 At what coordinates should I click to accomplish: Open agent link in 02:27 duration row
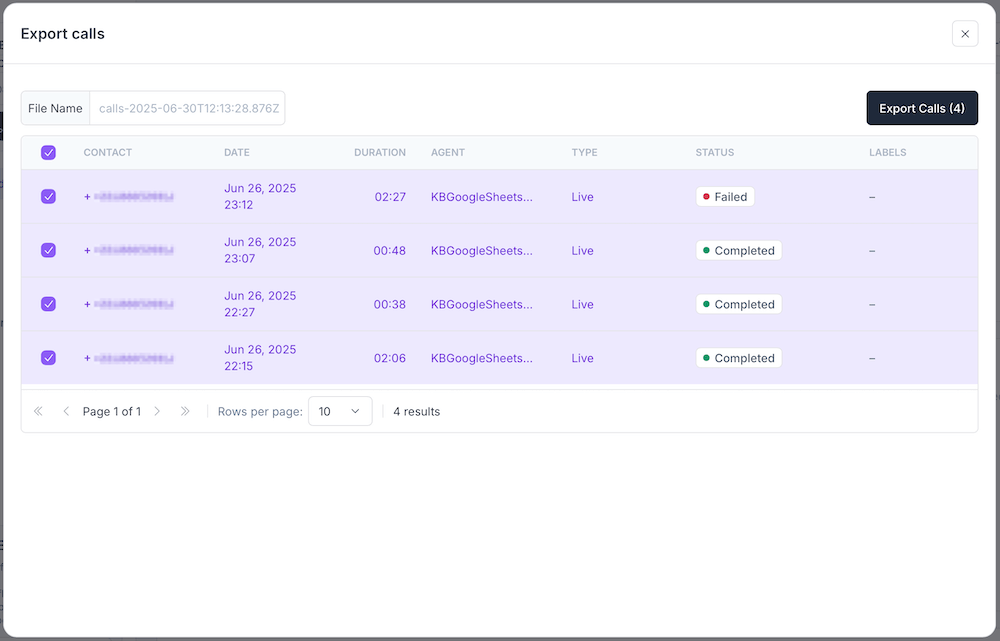[x=481, y=197]
